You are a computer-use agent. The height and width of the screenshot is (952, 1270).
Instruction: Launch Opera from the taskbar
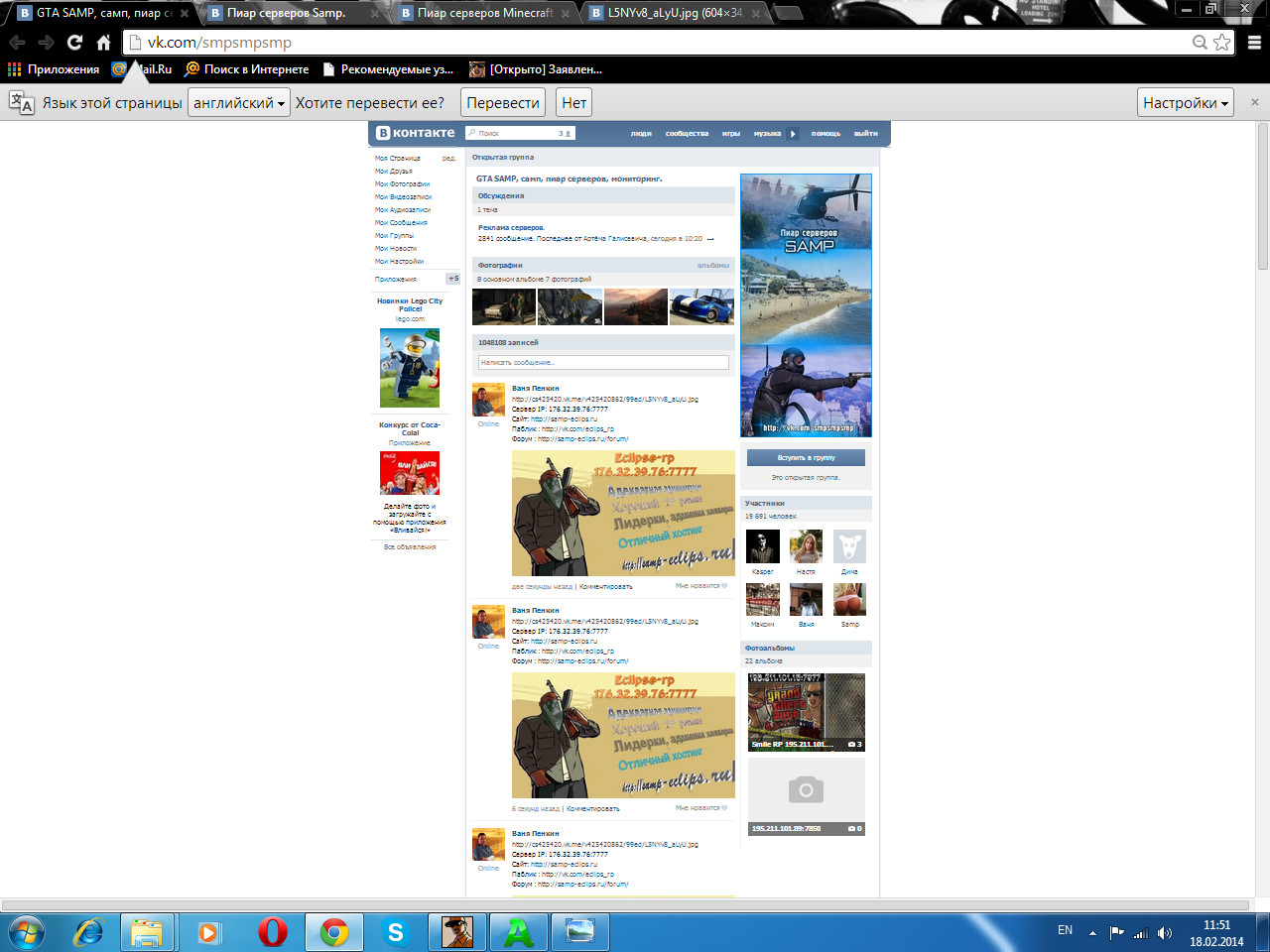272,933
